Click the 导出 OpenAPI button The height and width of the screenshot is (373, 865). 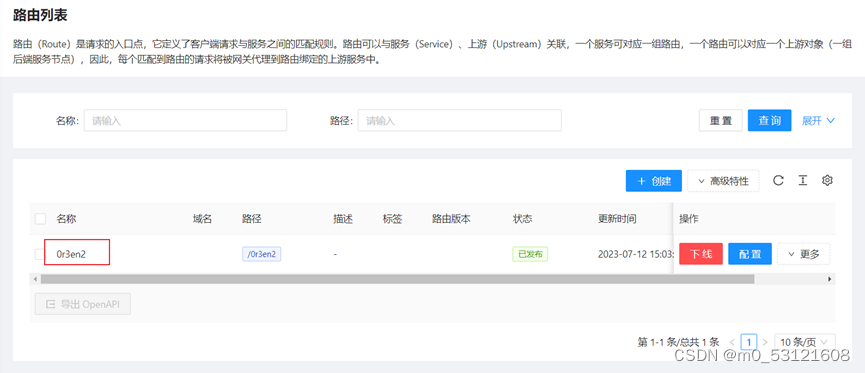click(x=83, y=304)
